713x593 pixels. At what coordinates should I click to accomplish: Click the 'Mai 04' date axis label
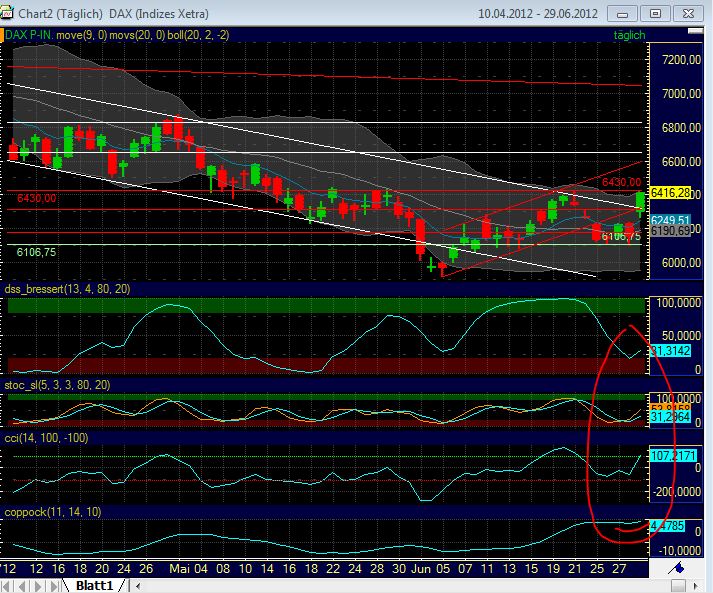[x=188, y=569]
